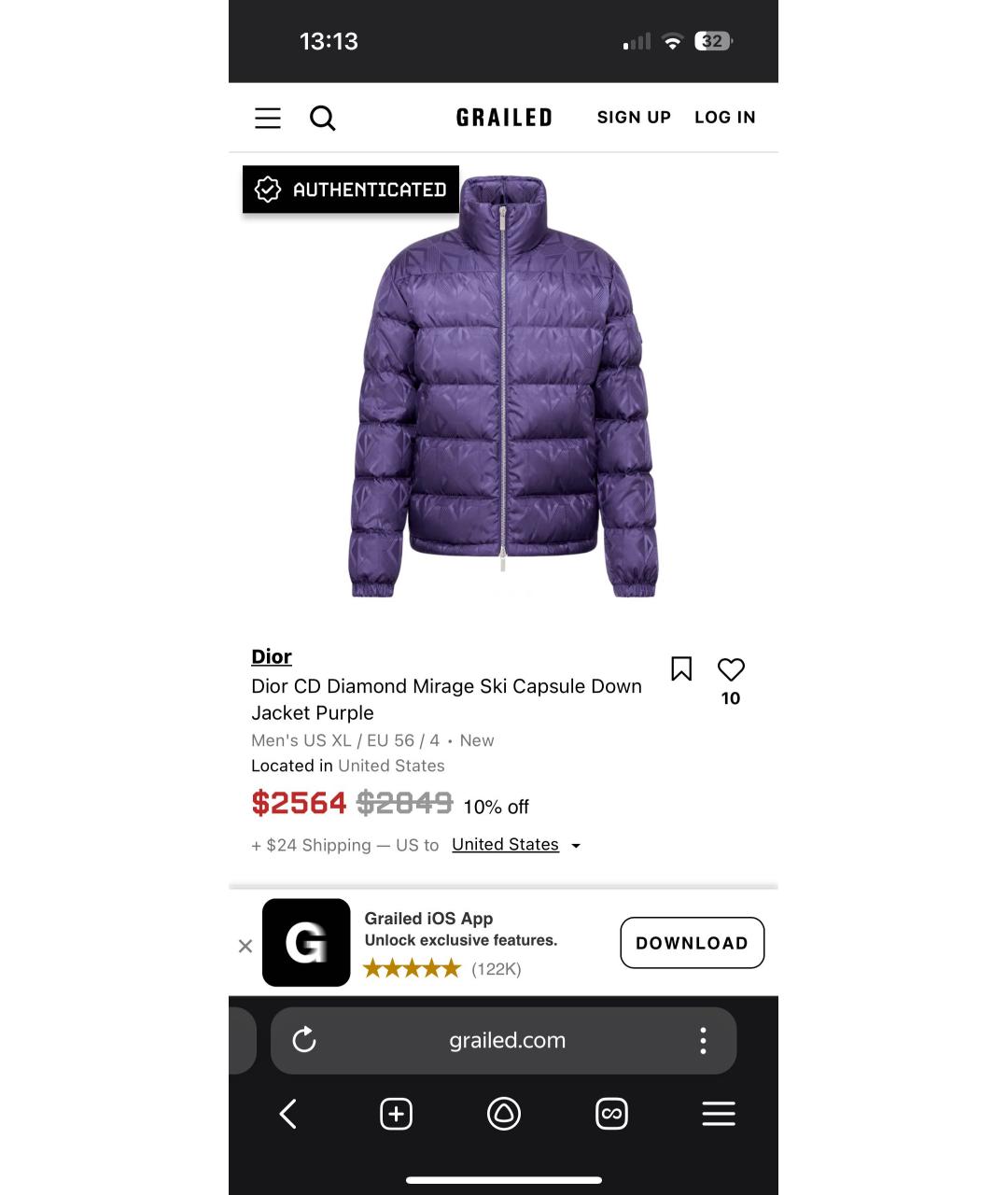This screenshot has width=1008, height=1195.
Task: Go back with the browser back arrow
Action: 288,1114
